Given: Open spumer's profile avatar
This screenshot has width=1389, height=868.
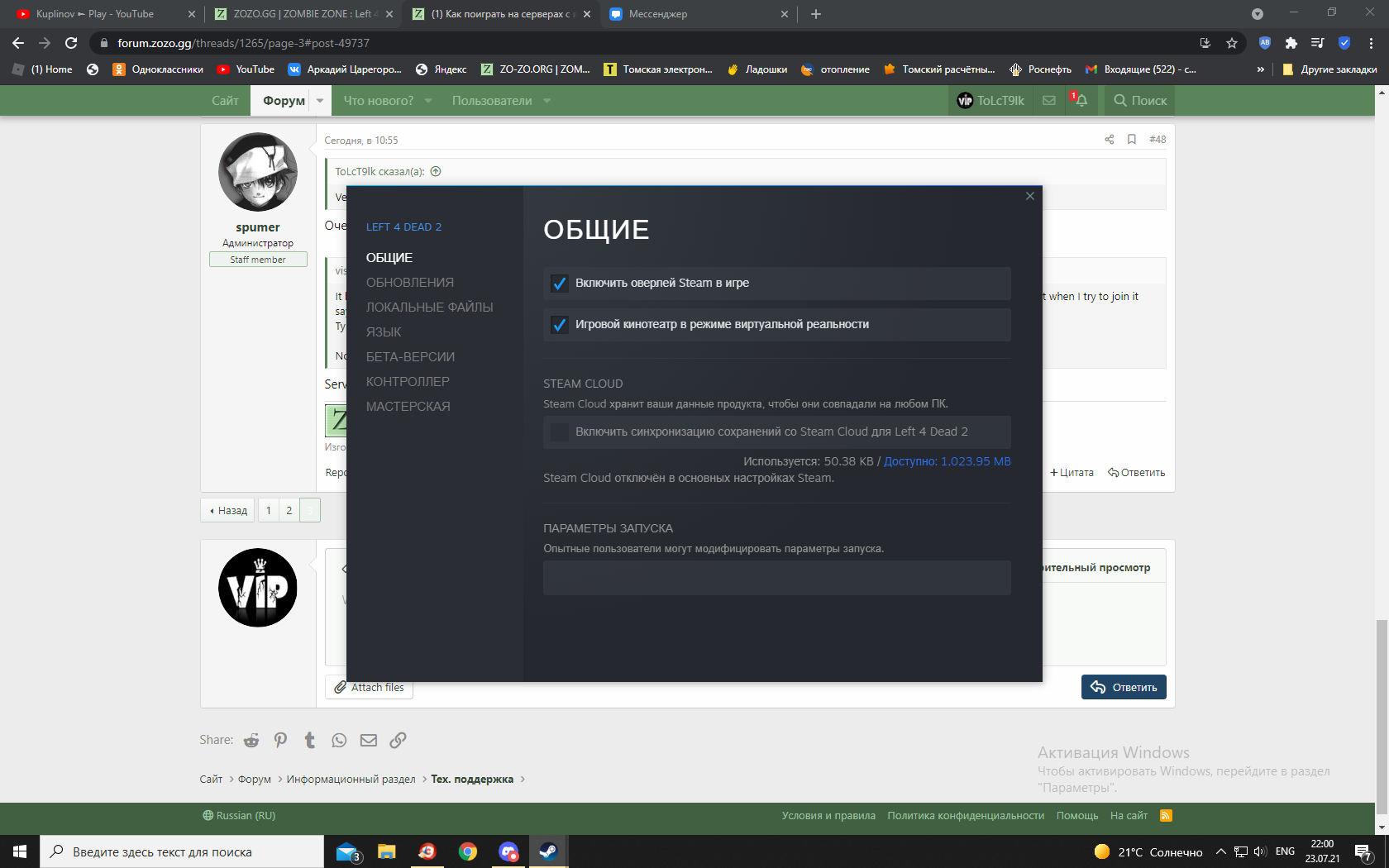Looking at the screenshot, I should [258, 172].
